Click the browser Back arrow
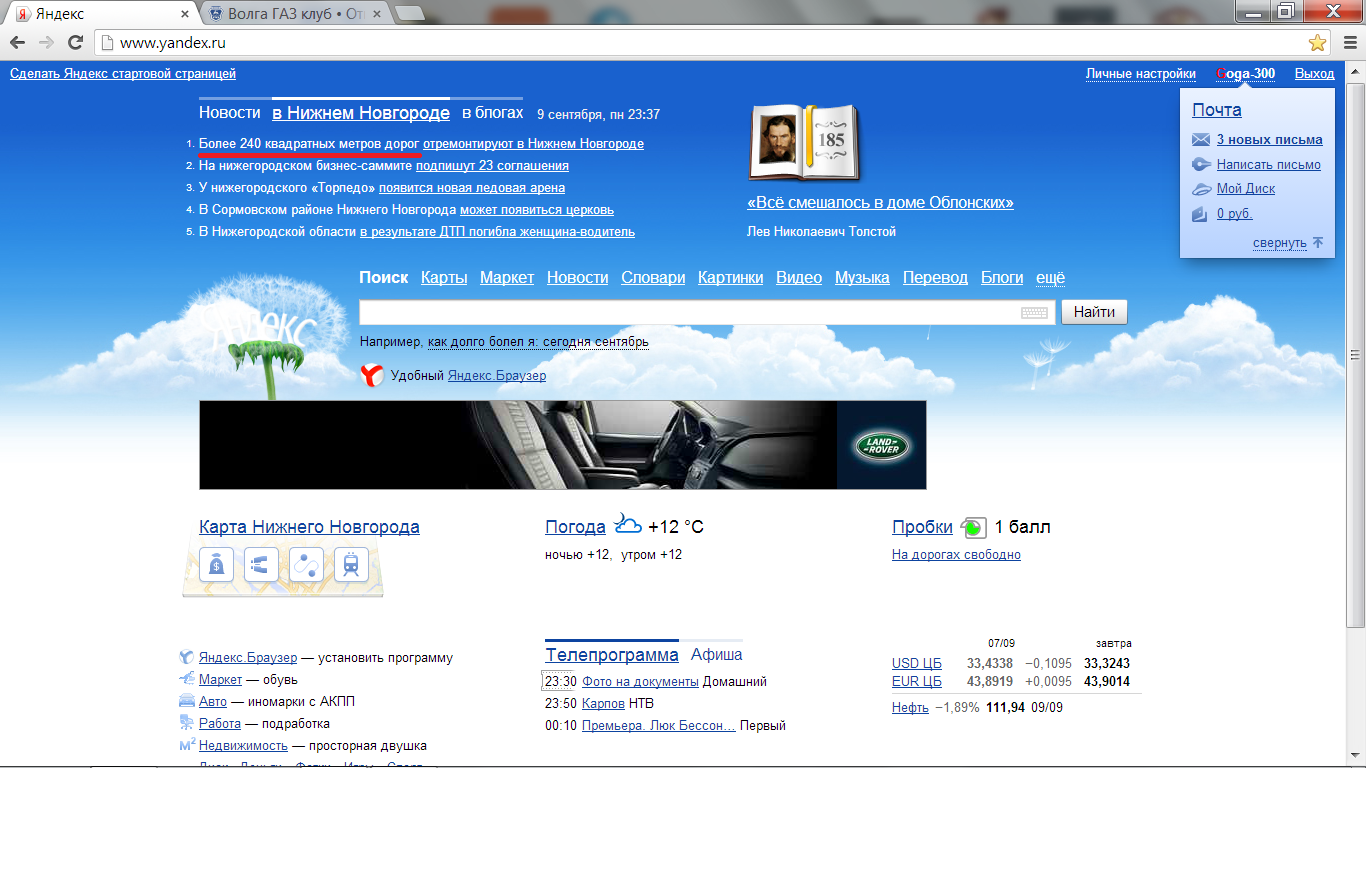The width and height of the screenshot is (1366, 888). click(17, 42)
